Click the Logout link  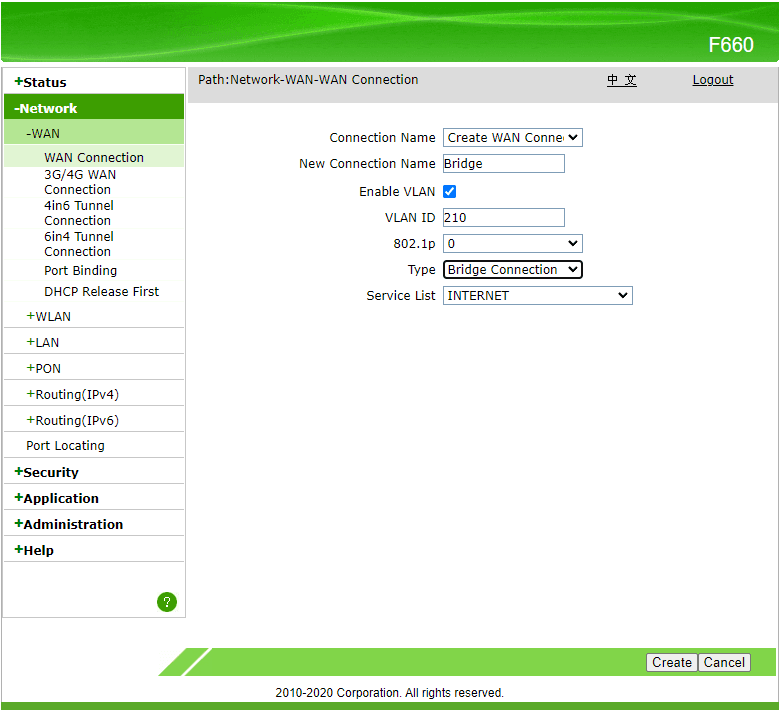click(712, 80)
